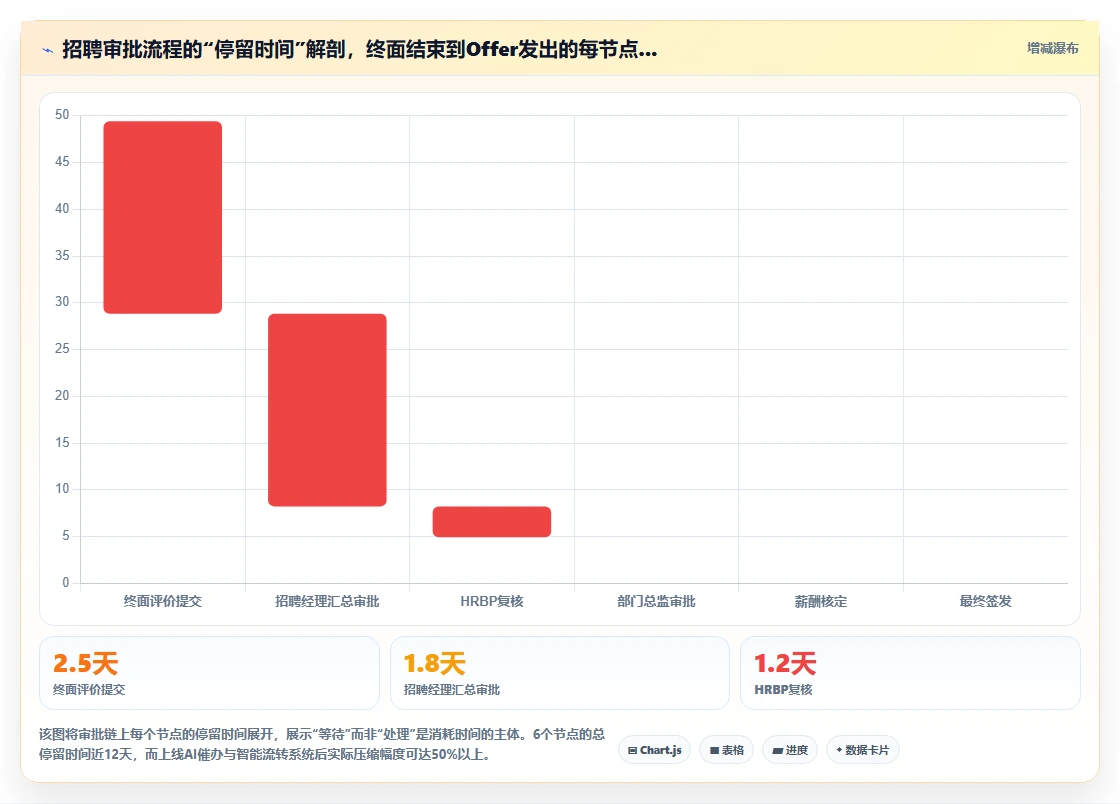
Task: Click the 招聘经理汇总审批 axis label
Action: [327, 601]
